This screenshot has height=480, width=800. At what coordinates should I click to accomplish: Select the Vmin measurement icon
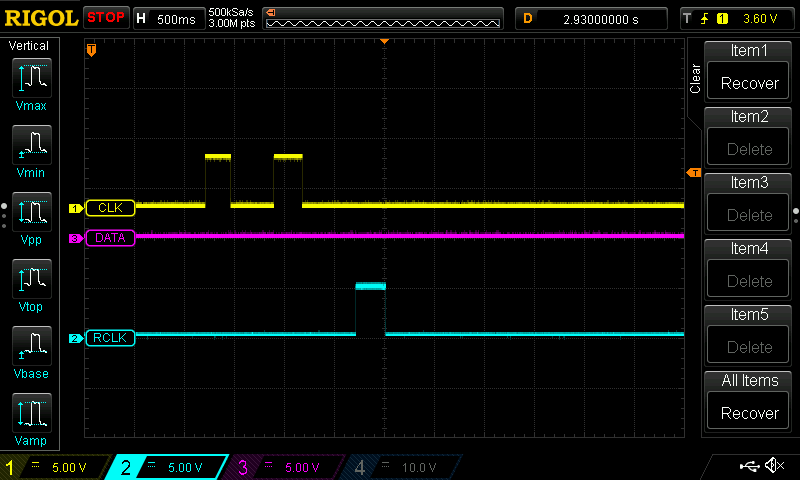pos(32,145)
